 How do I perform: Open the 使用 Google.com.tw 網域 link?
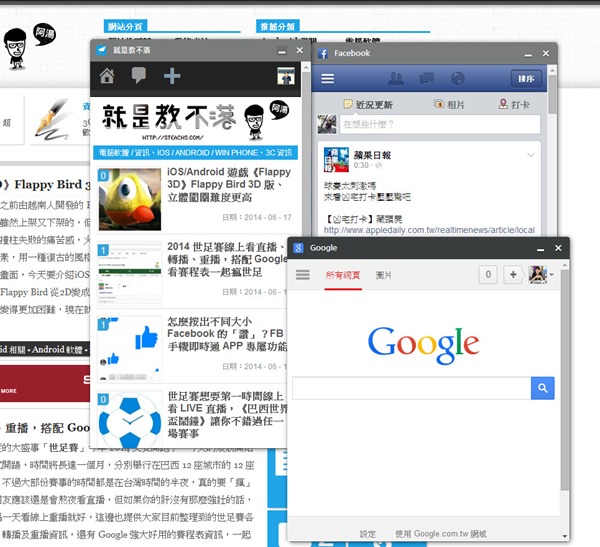pos(440,534)
